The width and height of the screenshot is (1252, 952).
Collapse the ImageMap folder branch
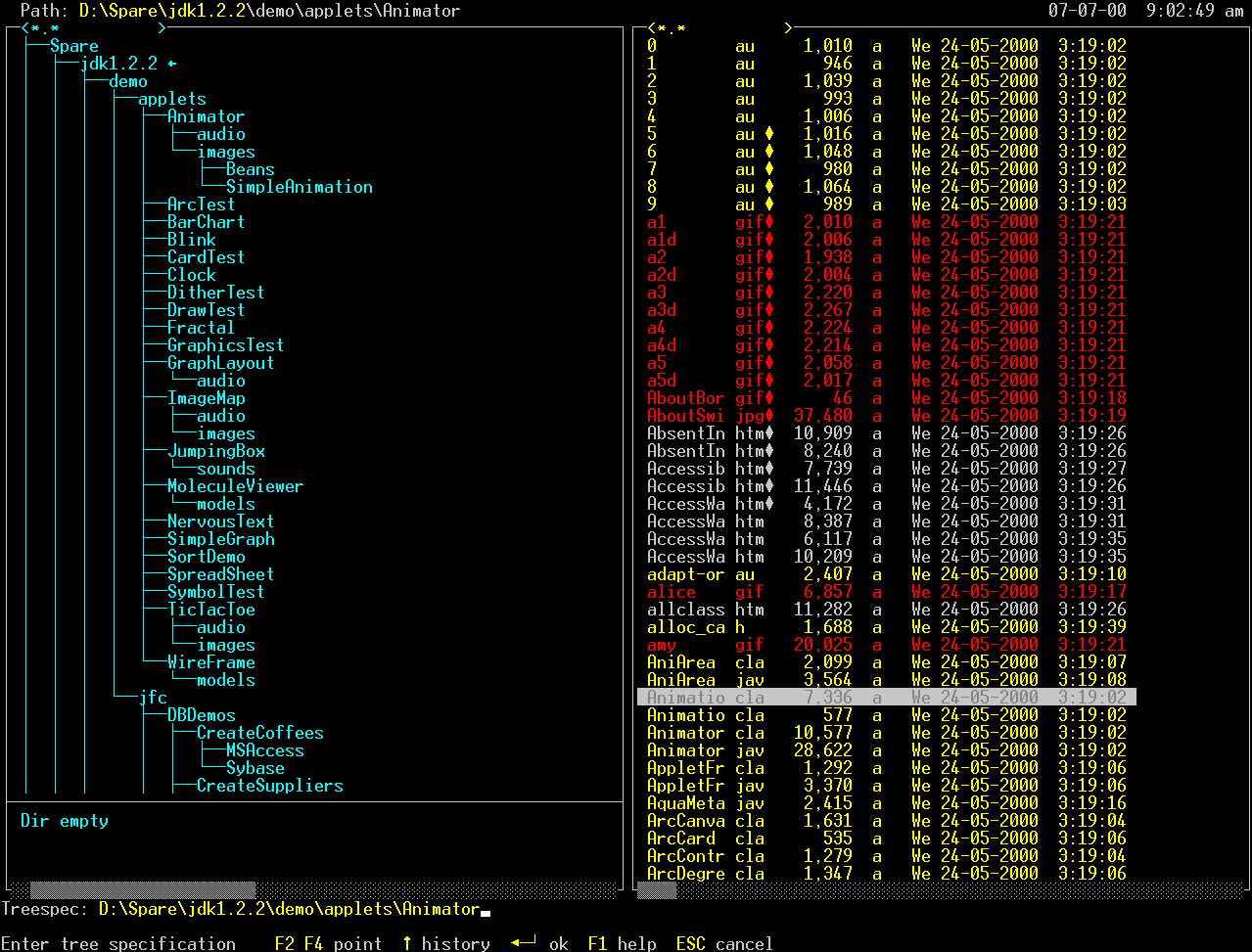206,398
